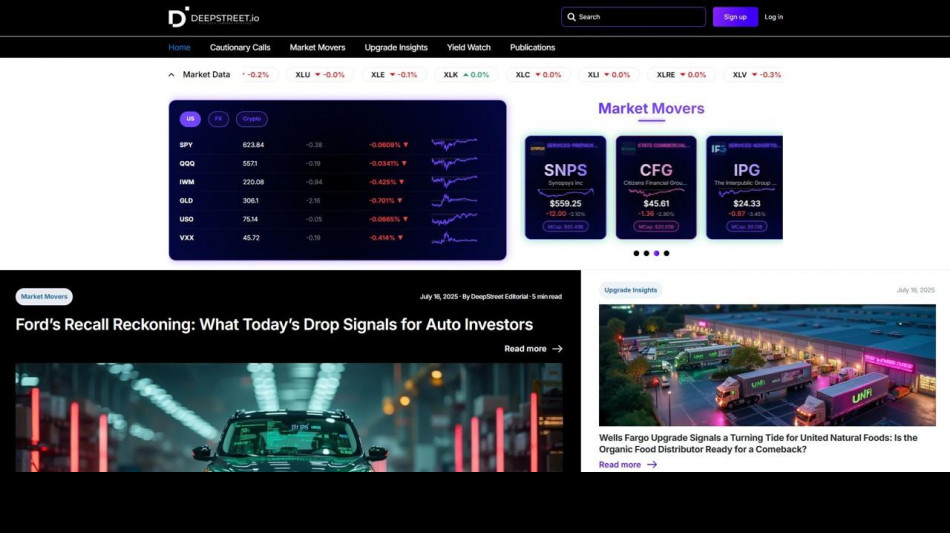Image resolution: width=950 pixels, height=533 pixels.
Task: Open the SNPS market mover card
Action: 565,187
